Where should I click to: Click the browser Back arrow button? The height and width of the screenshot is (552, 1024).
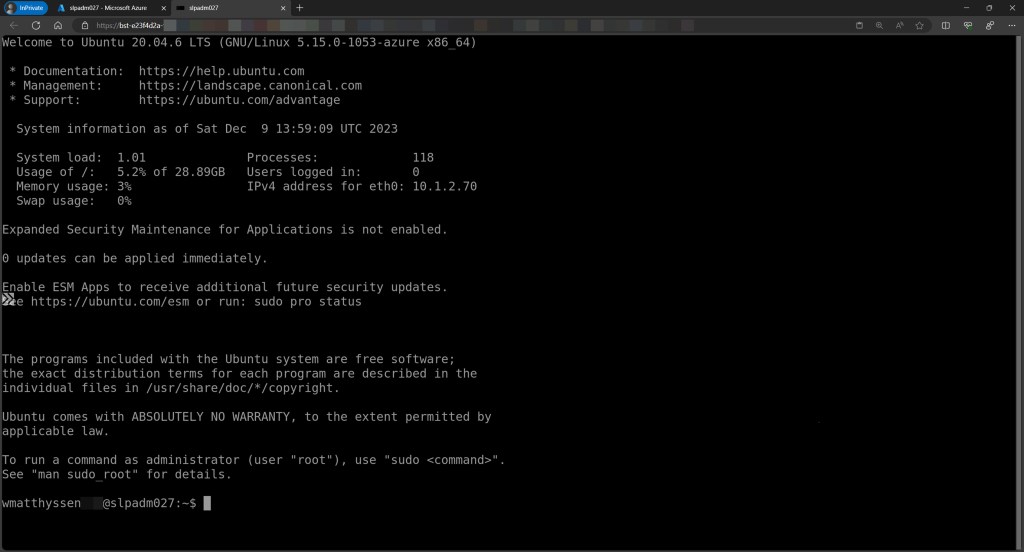click(x=14, y=25)
